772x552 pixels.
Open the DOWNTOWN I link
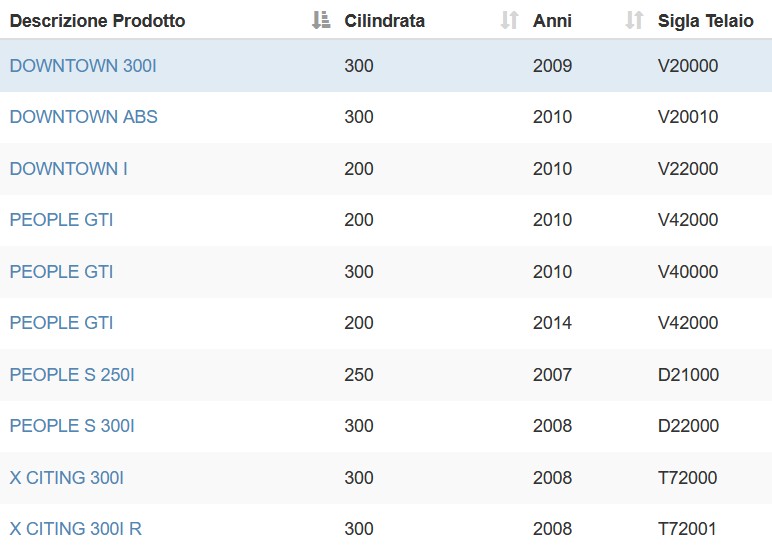(68, 168)
